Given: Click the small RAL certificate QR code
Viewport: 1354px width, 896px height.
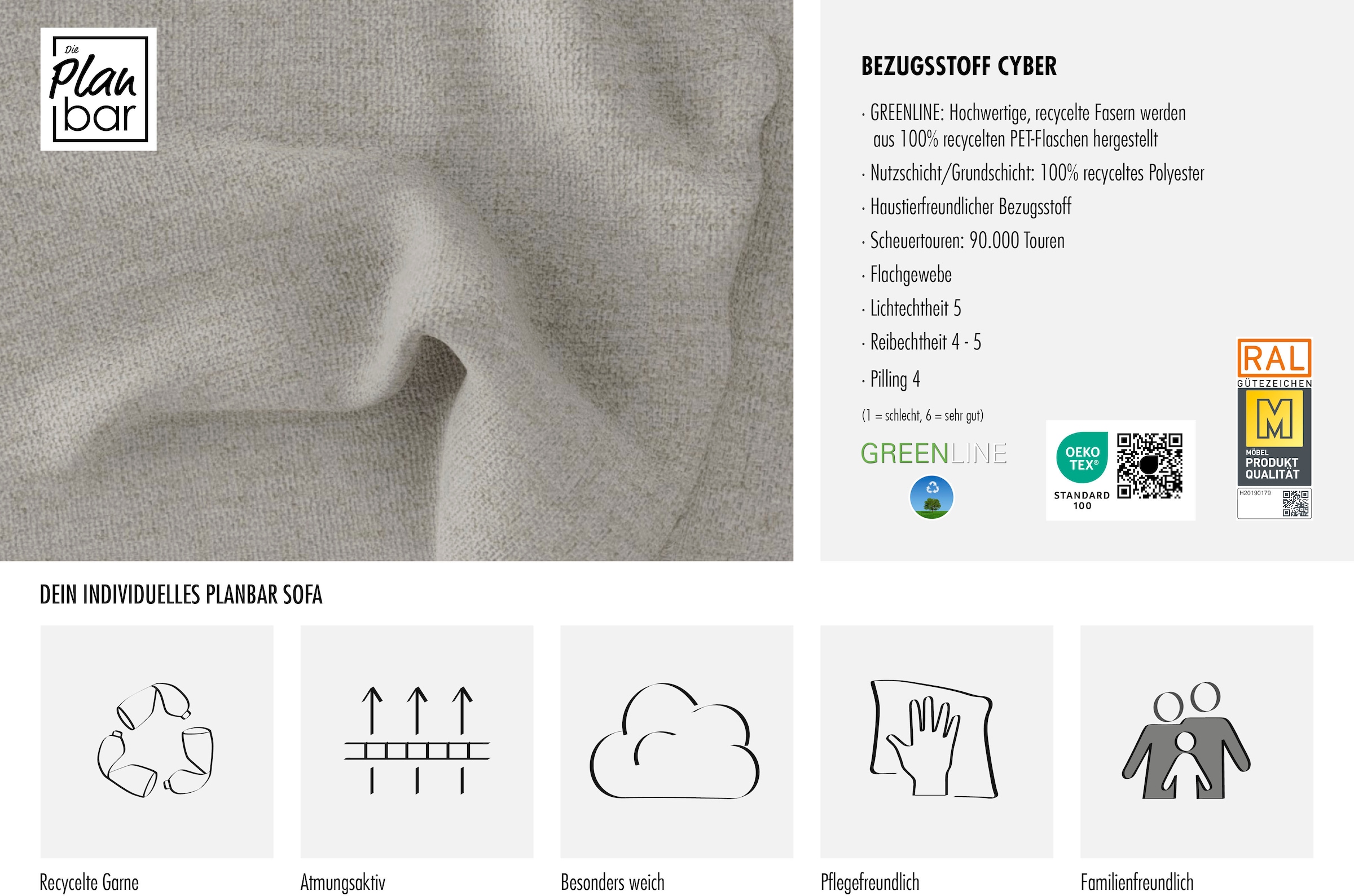Looking at the screenshot, I should (x=1295, y=504).
